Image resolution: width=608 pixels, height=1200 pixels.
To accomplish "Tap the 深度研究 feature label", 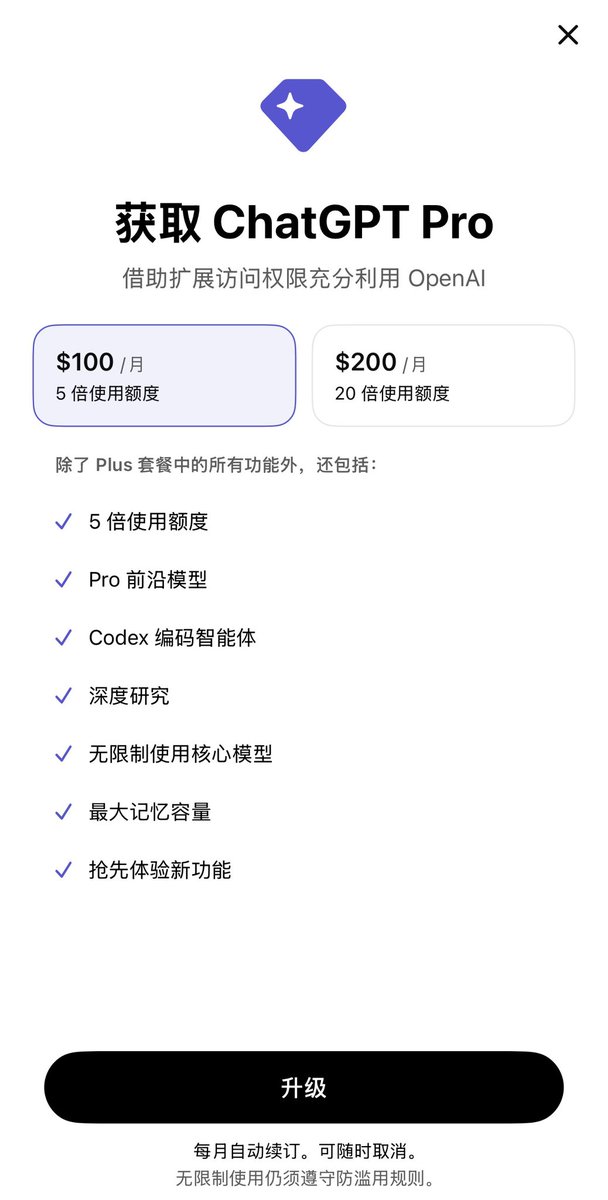I will click(x=129, y=696).
